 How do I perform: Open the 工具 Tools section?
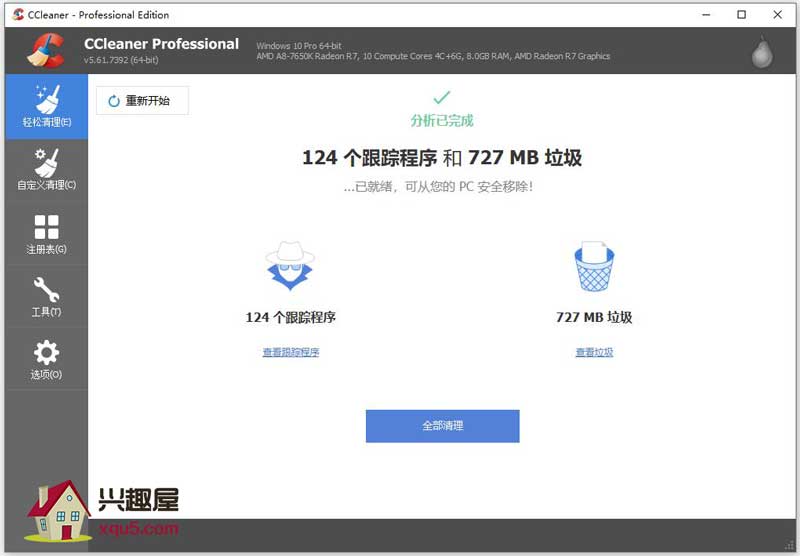[46, 297]
